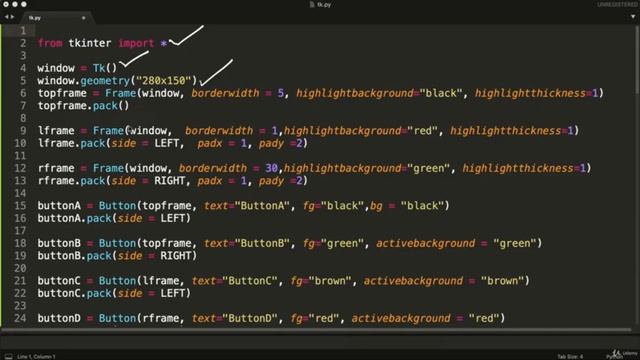Click buttonB.pack on line 19
640x360 pixels.
[x=74, y=256]
